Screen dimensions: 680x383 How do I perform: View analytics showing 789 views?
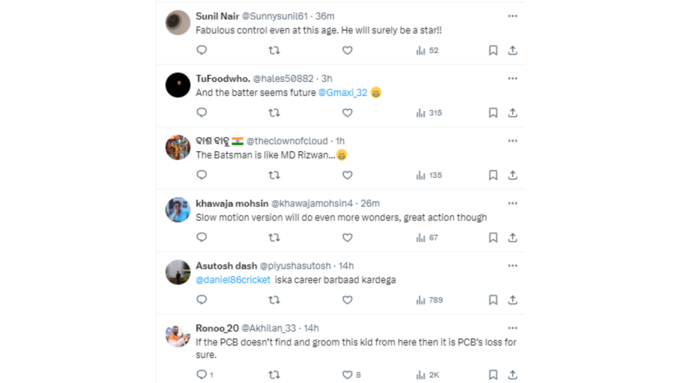[429, 300]
